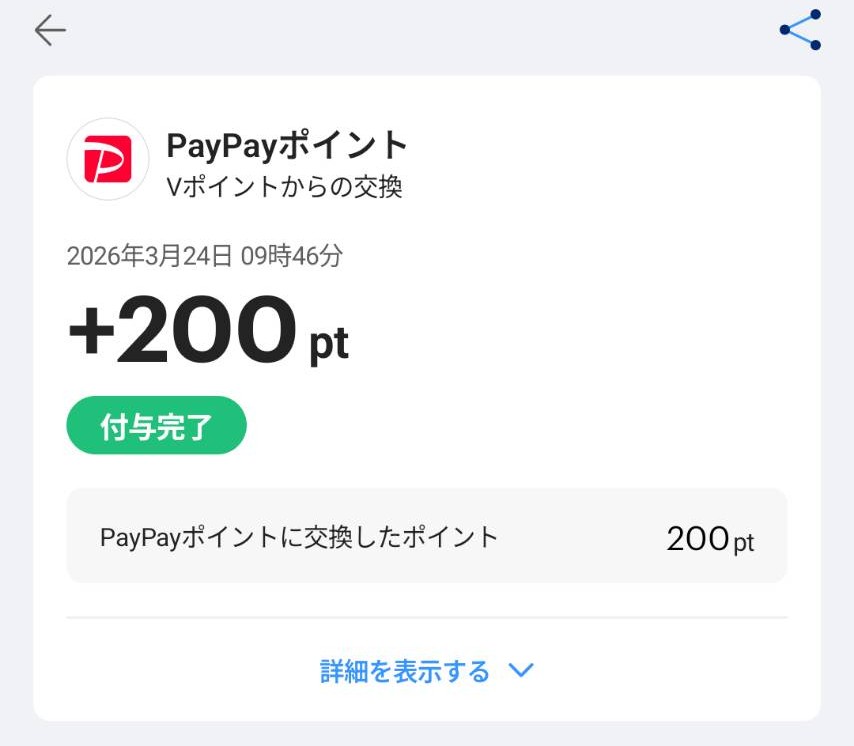854x746 pixels.
Task: Tap the back arrow
Action: [50, 31]
